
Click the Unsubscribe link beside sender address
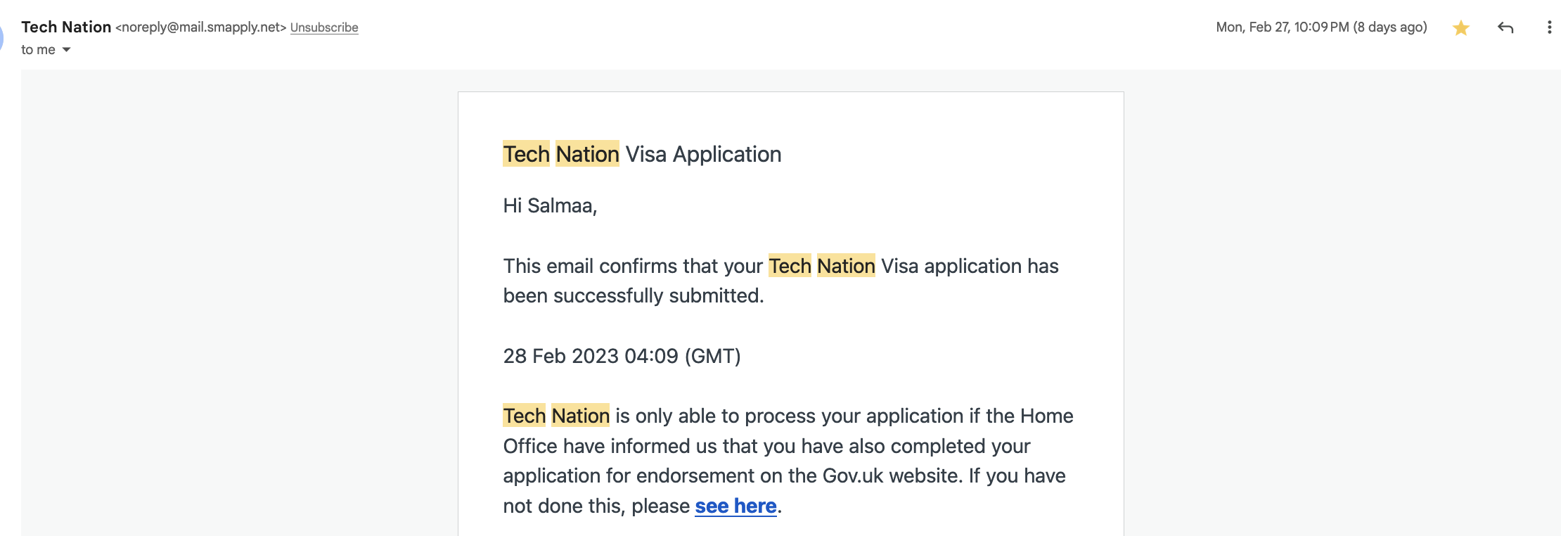coord(324,28)
